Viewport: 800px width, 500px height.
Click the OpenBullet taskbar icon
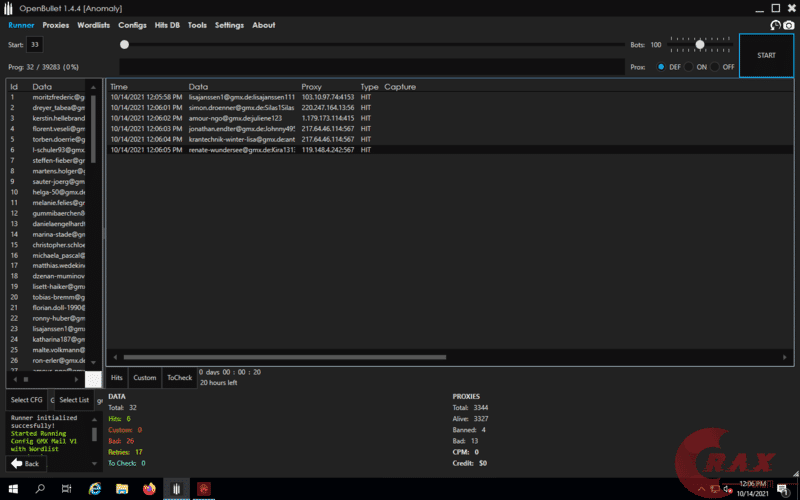(176, 489)
